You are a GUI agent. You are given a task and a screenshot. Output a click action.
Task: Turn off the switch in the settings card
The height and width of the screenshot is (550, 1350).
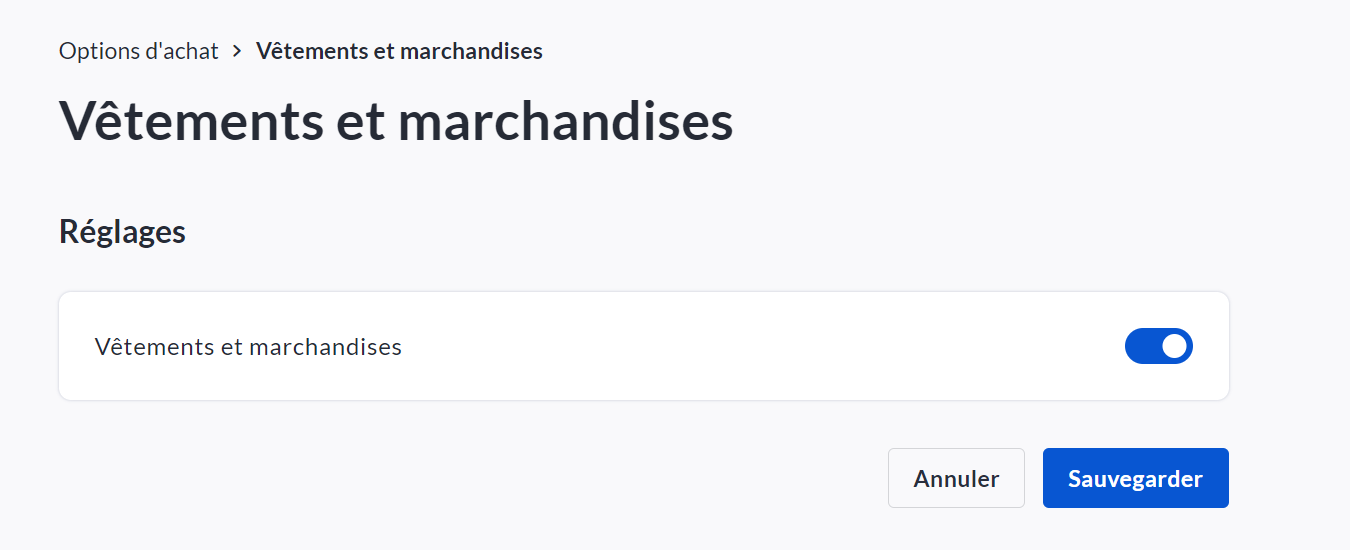point(1158,346)
